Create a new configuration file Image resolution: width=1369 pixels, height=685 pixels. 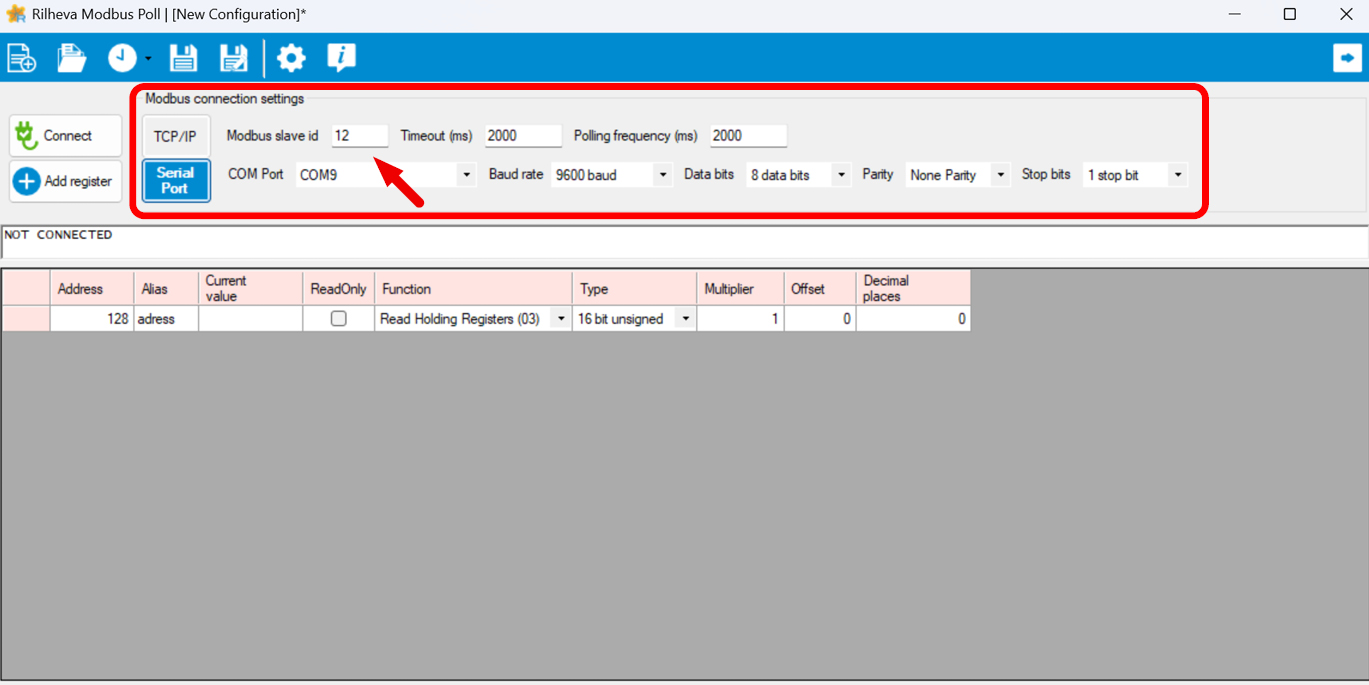[22, 58]
